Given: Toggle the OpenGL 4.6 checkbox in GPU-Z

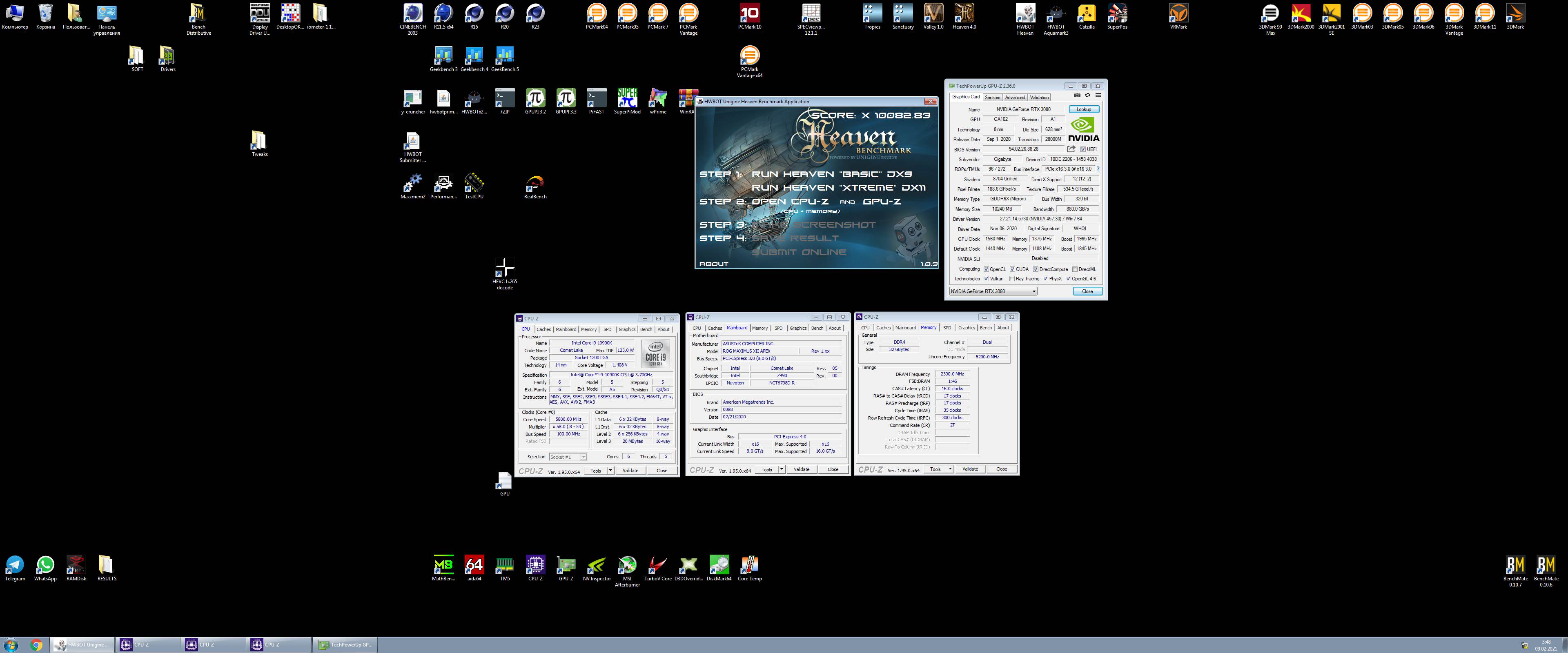Looking at the screenshot, I should tap(1068, 279).
